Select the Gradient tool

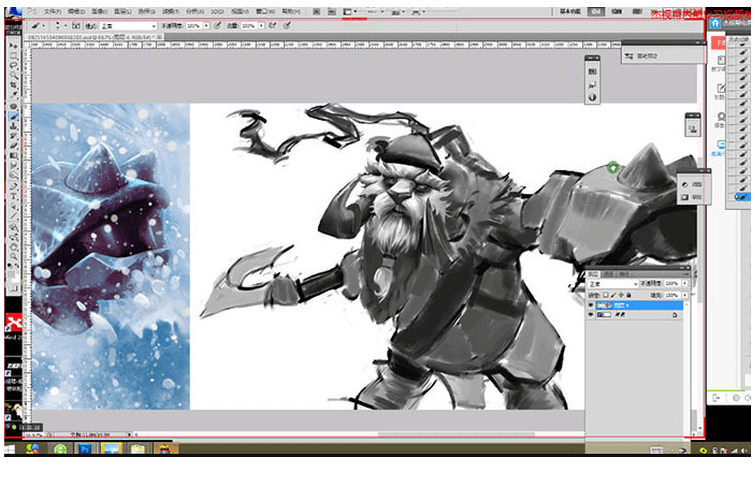13,155
